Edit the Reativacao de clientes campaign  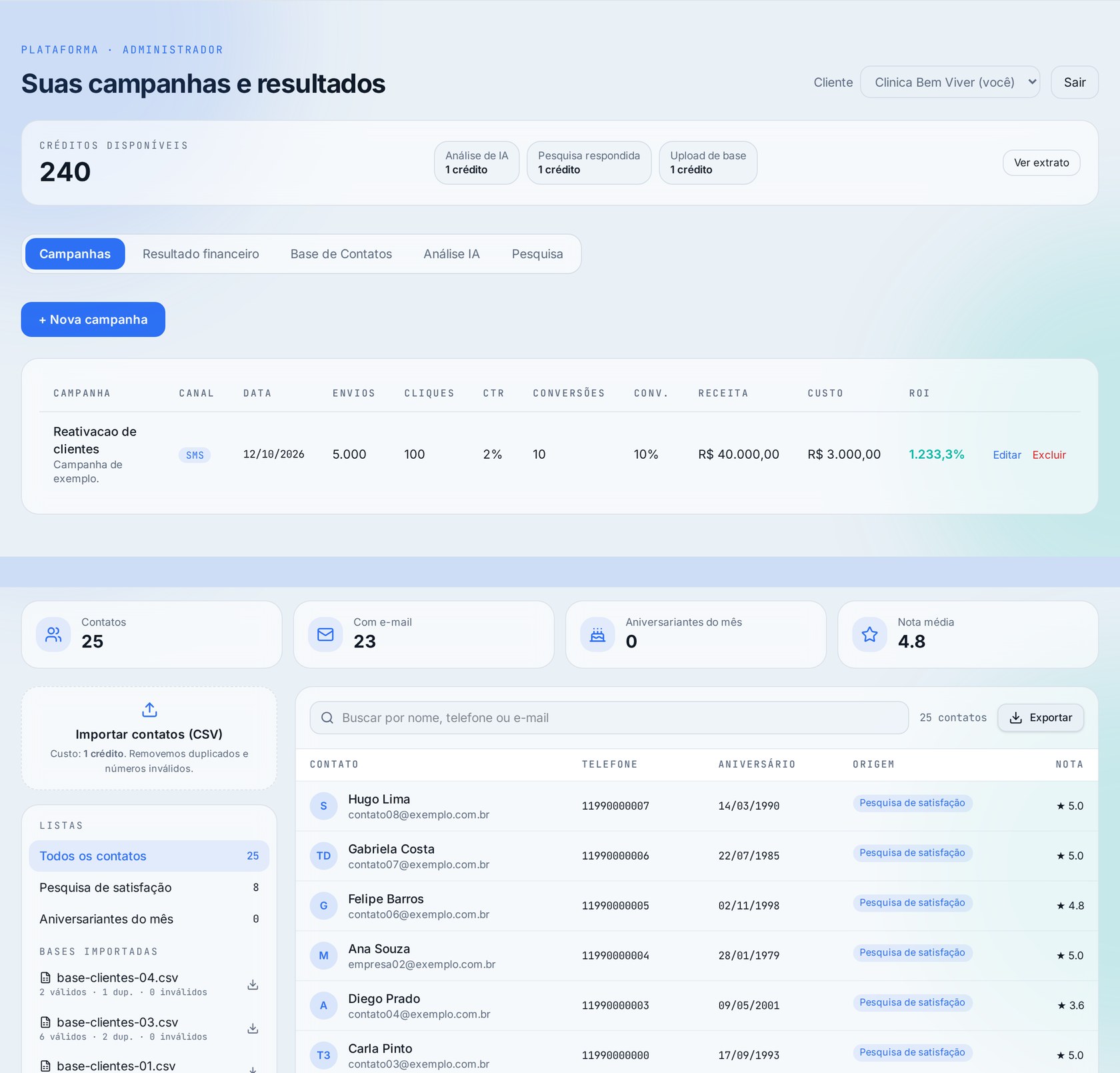coord(1007,455)
